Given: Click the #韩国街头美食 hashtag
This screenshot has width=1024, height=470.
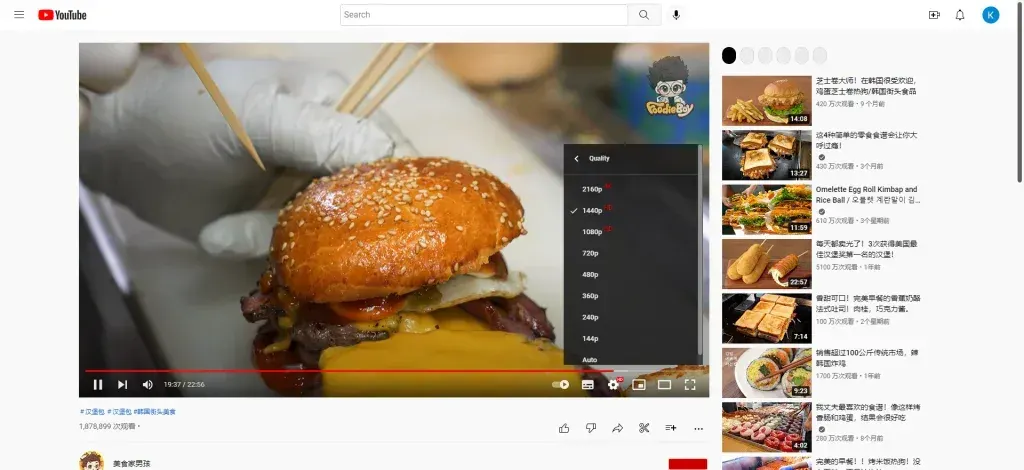Looking at the screenshot, I should pos(155,412).
